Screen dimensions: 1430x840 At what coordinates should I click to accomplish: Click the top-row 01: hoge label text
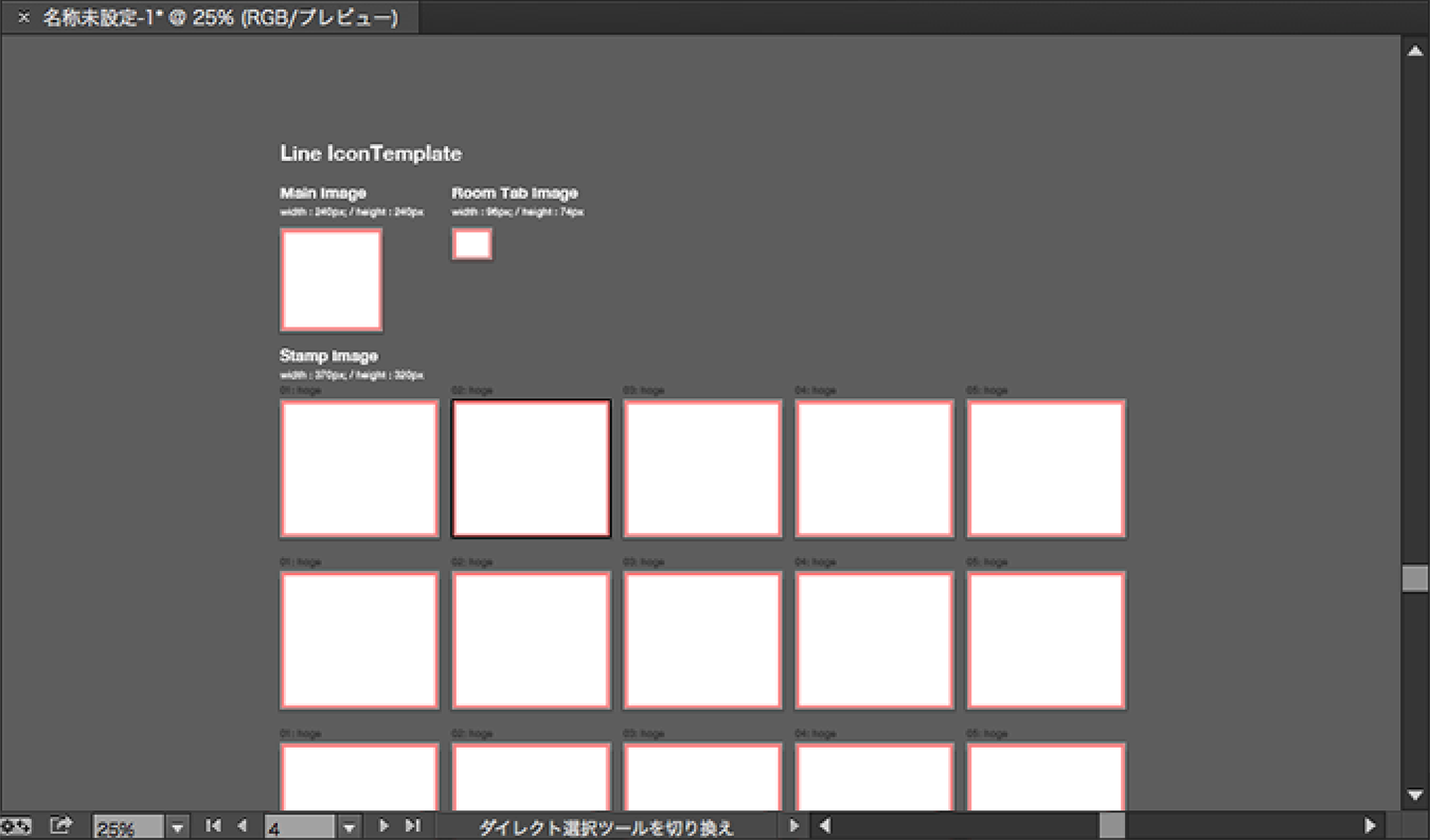300,391
